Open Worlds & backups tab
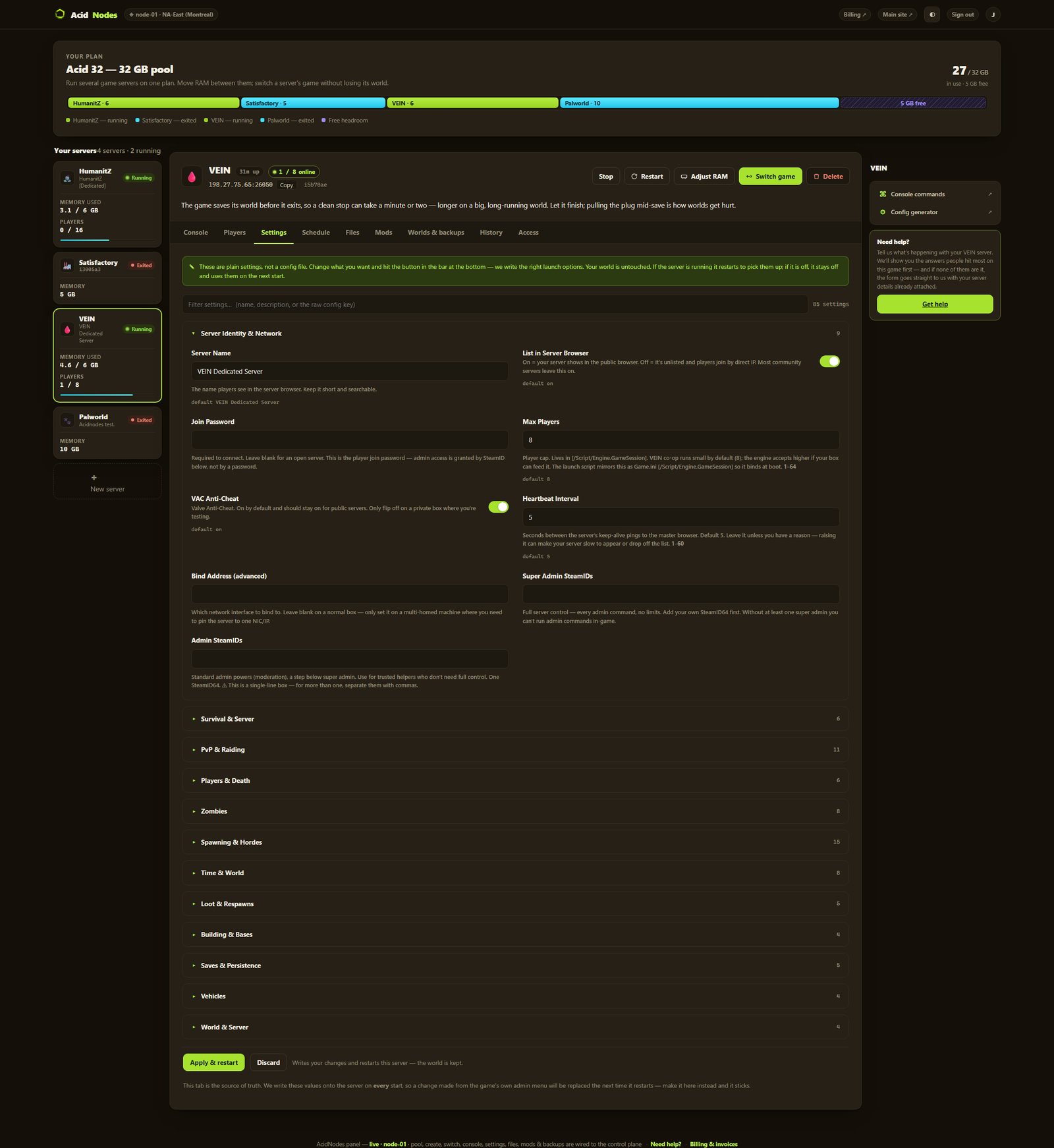1054x1148 pixels. 436,233
